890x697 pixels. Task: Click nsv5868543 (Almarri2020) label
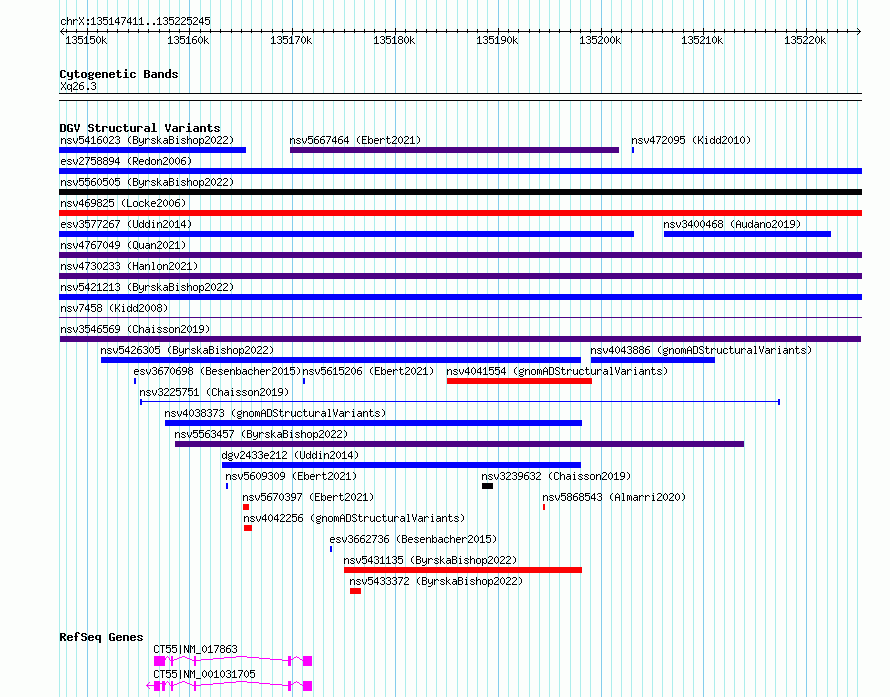[614, 497]
